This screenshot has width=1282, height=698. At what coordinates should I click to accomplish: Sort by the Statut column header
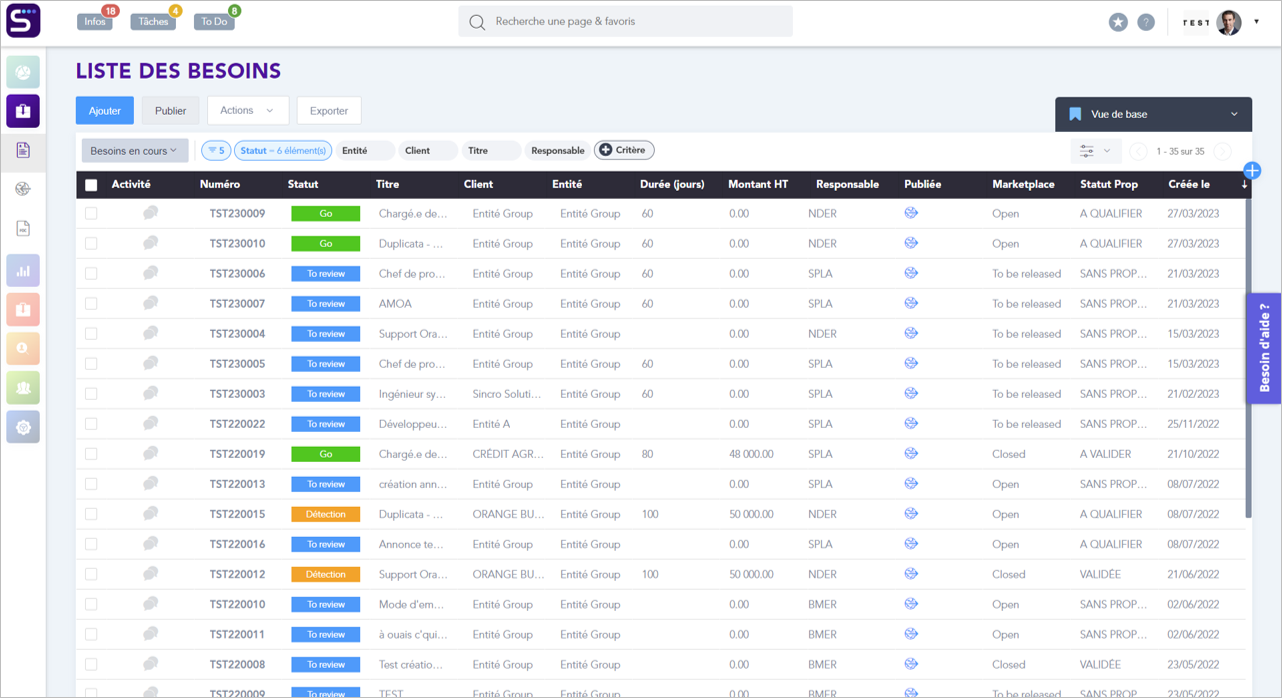[303, 185]
